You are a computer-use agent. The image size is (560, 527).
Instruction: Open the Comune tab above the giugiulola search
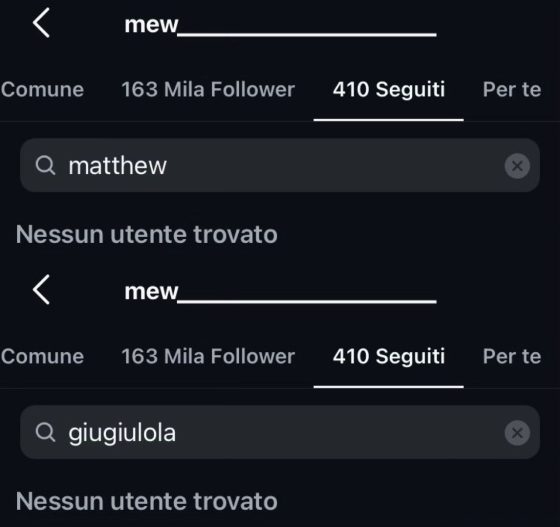(42, 356)
